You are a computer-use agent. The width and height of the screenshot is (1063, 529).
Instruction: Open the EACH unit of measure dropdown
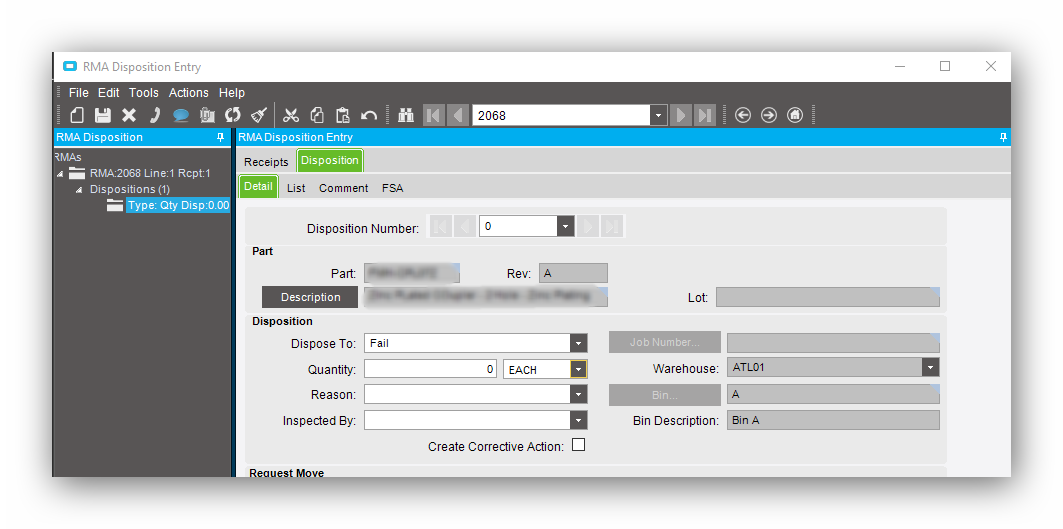578,370
